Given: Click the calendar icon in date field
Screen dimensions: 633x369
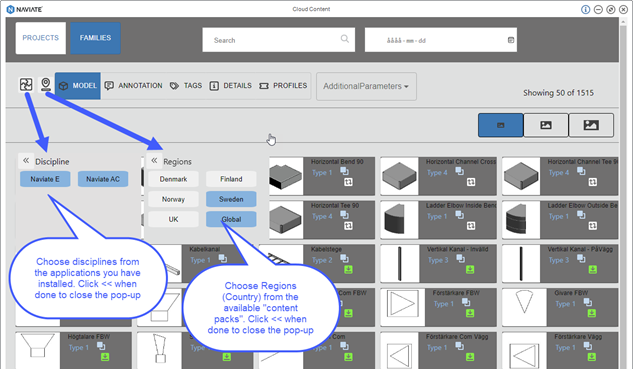Looking at the screenshot, I should coord(511,40).
